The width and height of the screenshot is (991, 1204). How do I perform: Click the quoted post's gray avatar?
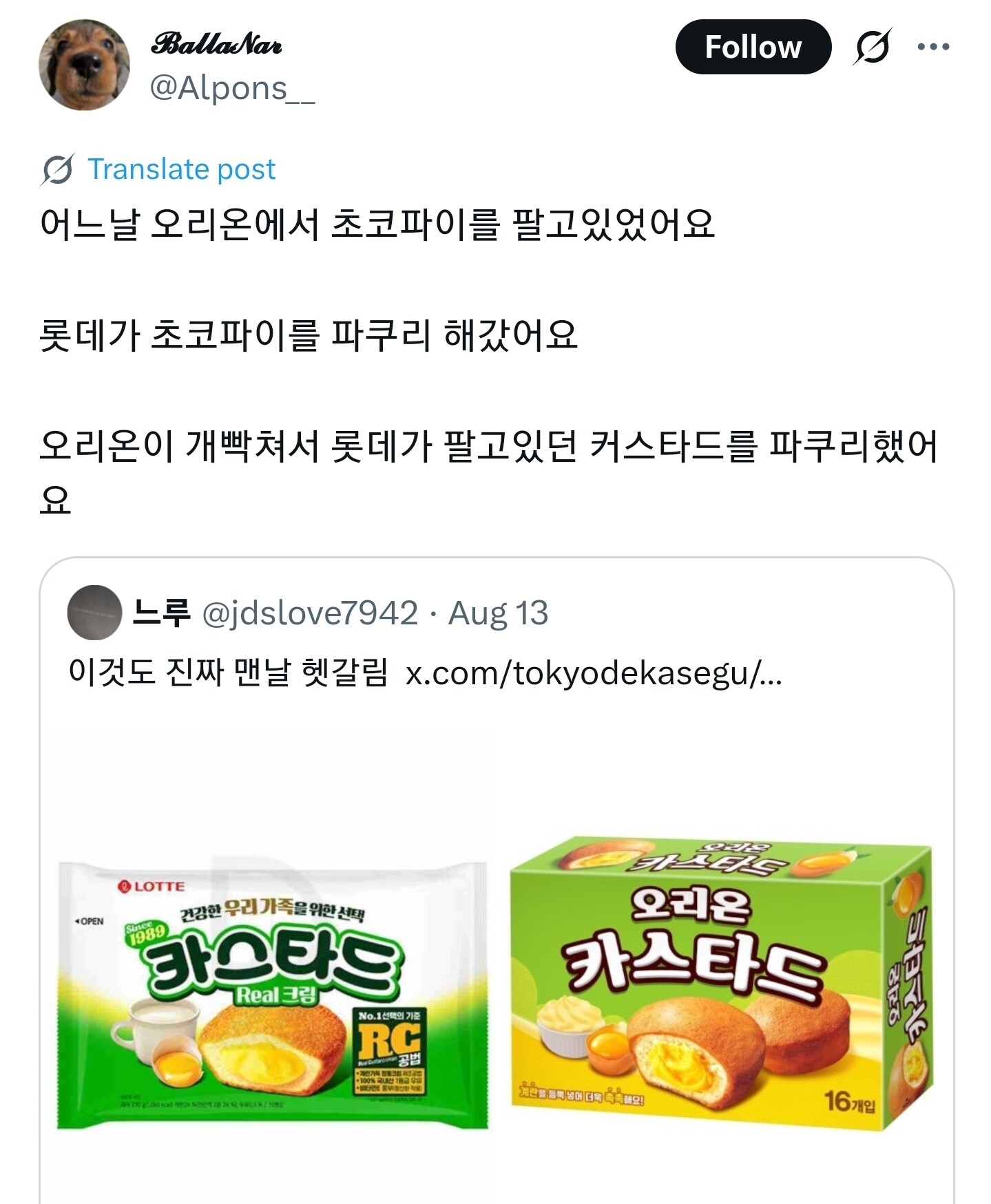tap(94, 613)
